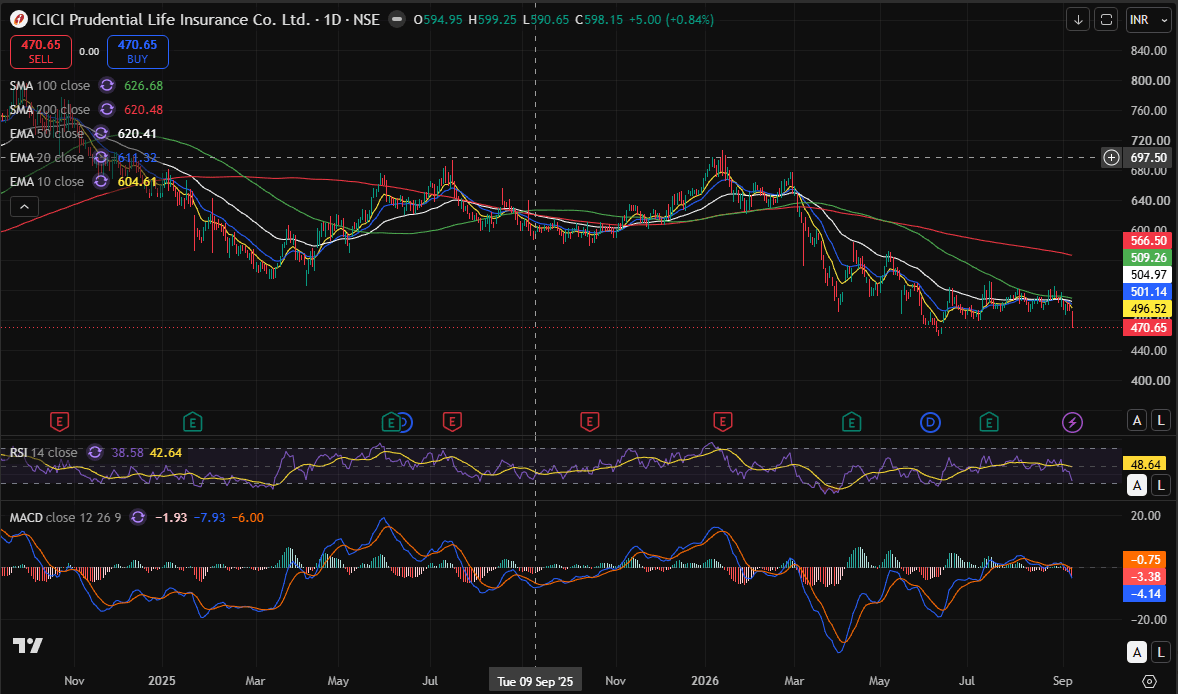
Task: Toggle auto scale A on the price pane
Action: pyautogui.click(x=1137, y=421)
